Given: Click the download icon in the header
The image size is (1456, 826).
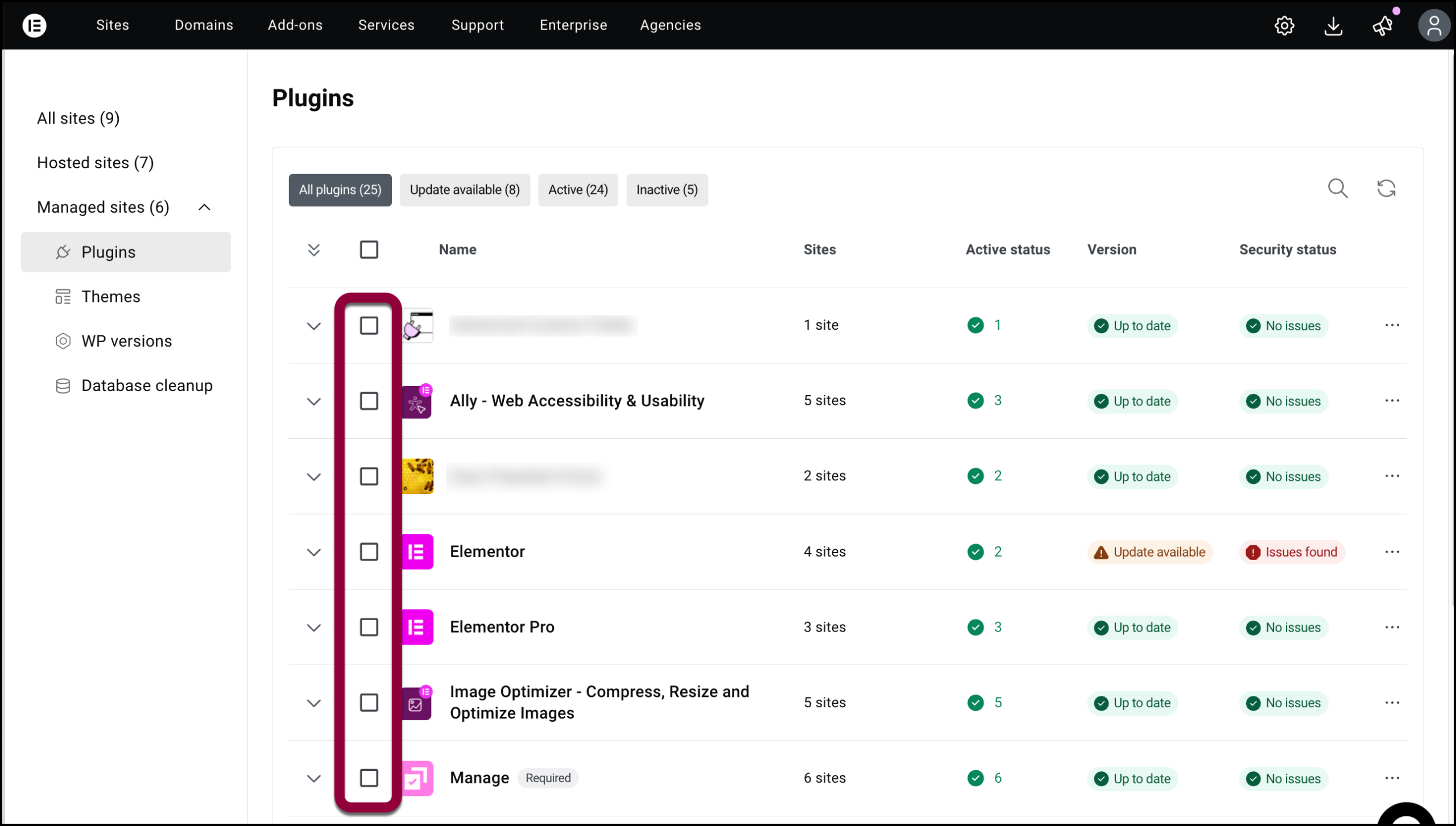Looking at the screenshot, I should 1334,26.
